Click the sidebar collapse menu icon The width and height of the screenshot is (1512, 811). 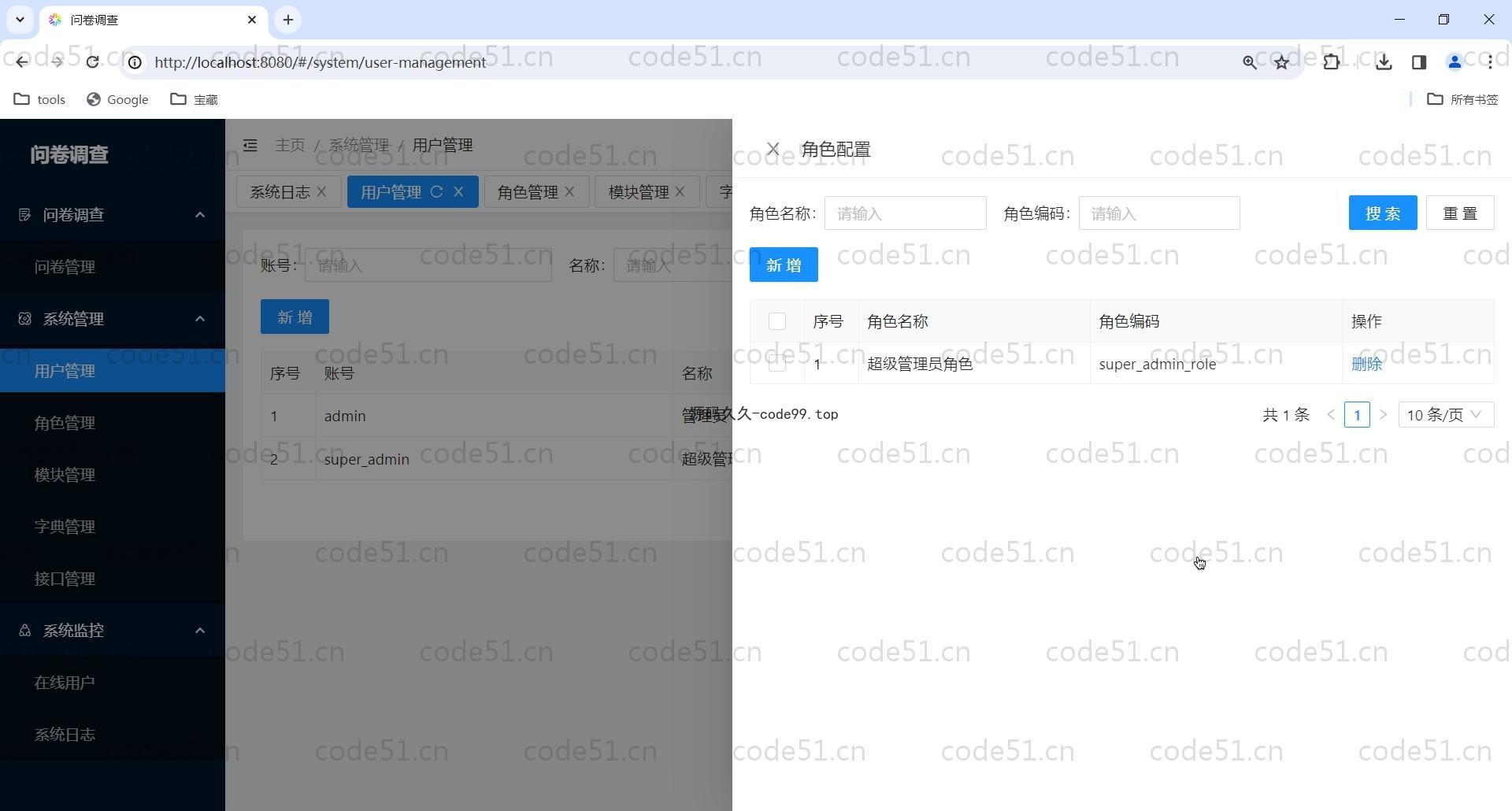coord(250,146)
